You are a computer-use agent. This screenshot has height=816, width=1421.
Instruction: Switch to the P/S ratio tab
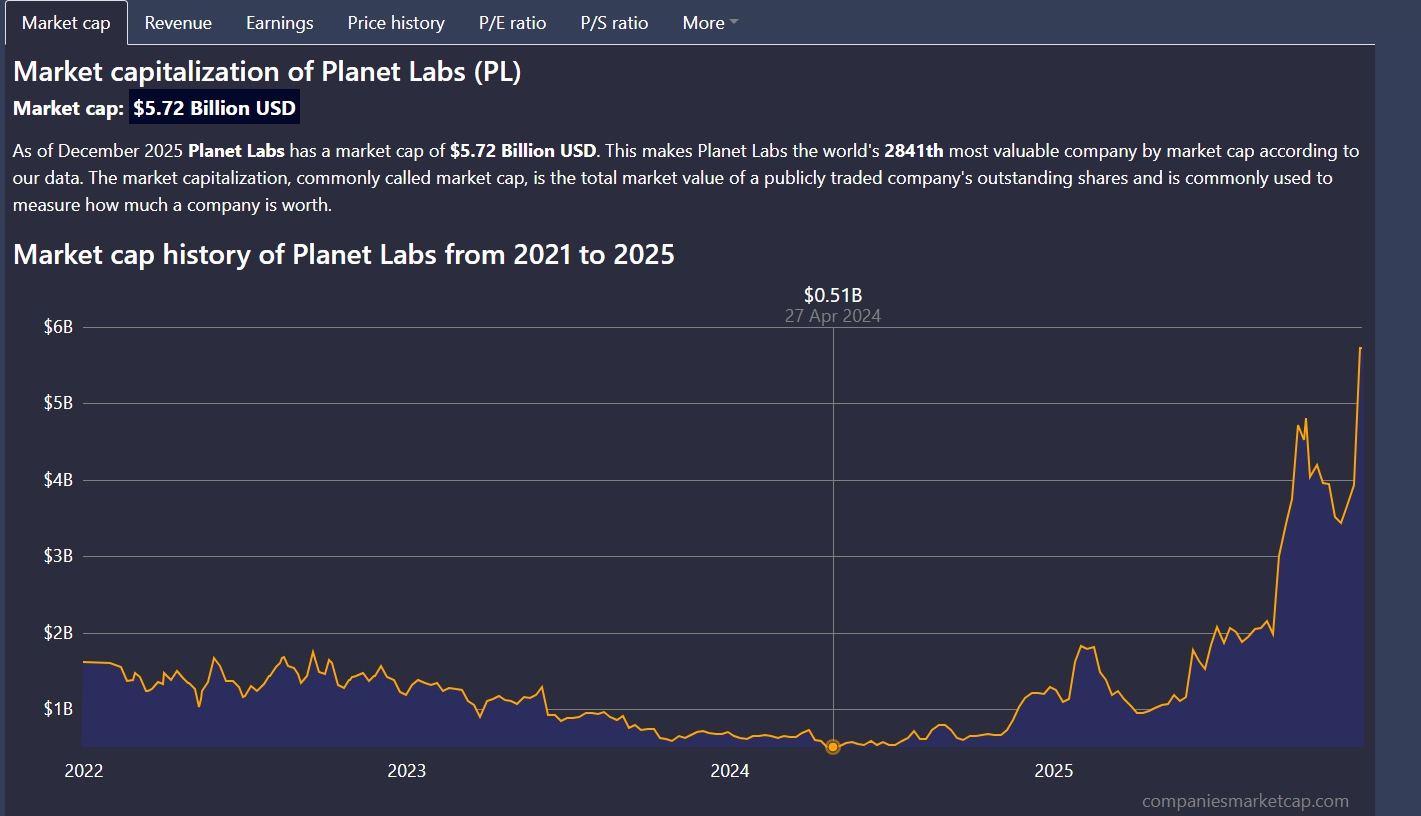pyautogui.click(x=615, y=23)
